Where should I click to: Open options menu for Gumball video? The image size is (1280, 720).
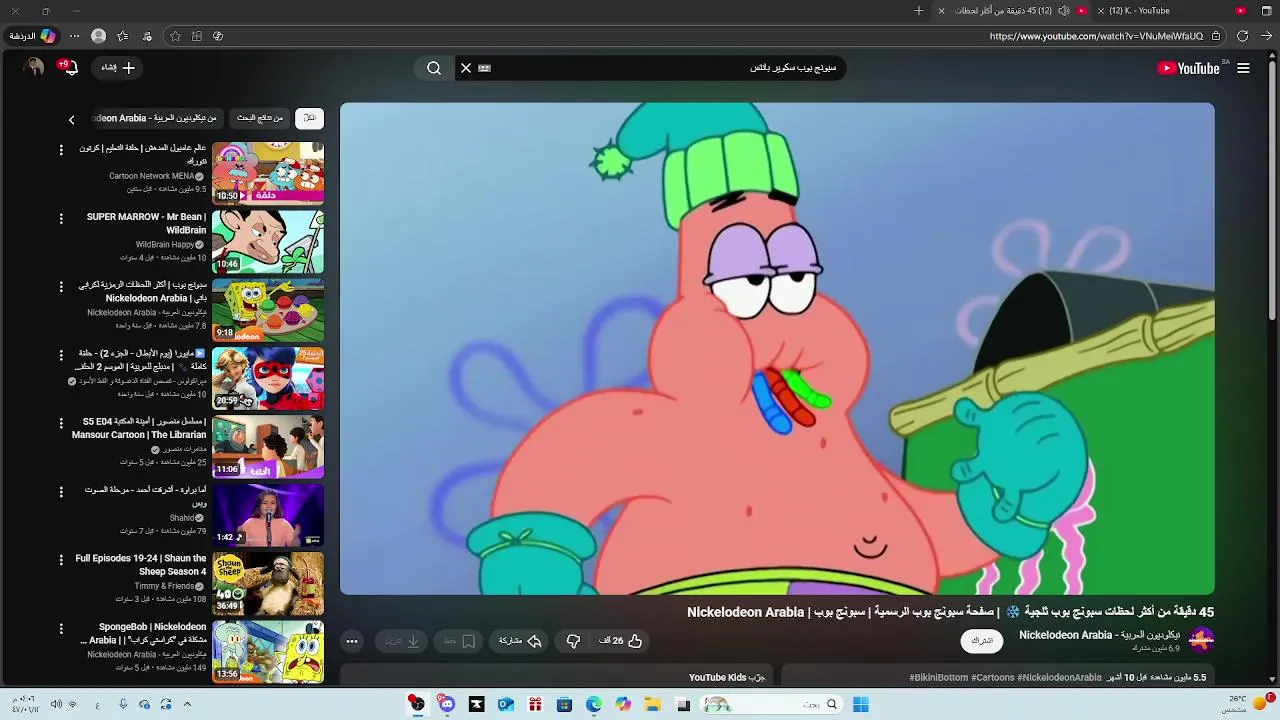pyautogui.click(x=61, y=150)
